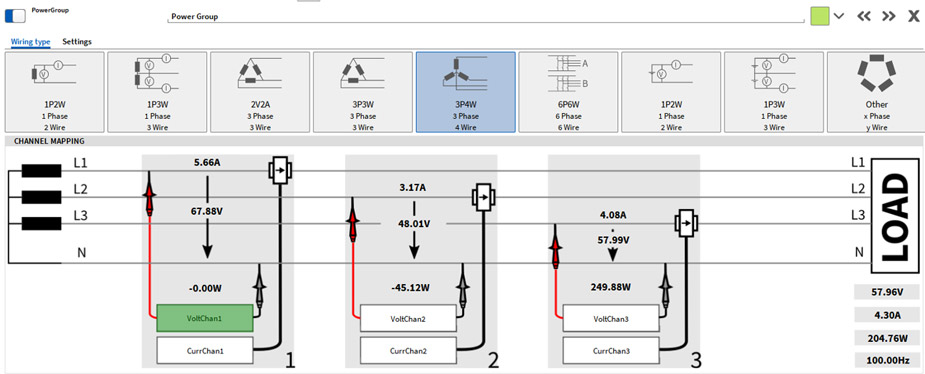
Task: Click the 4.30A total current value
Action: (888, 315)
